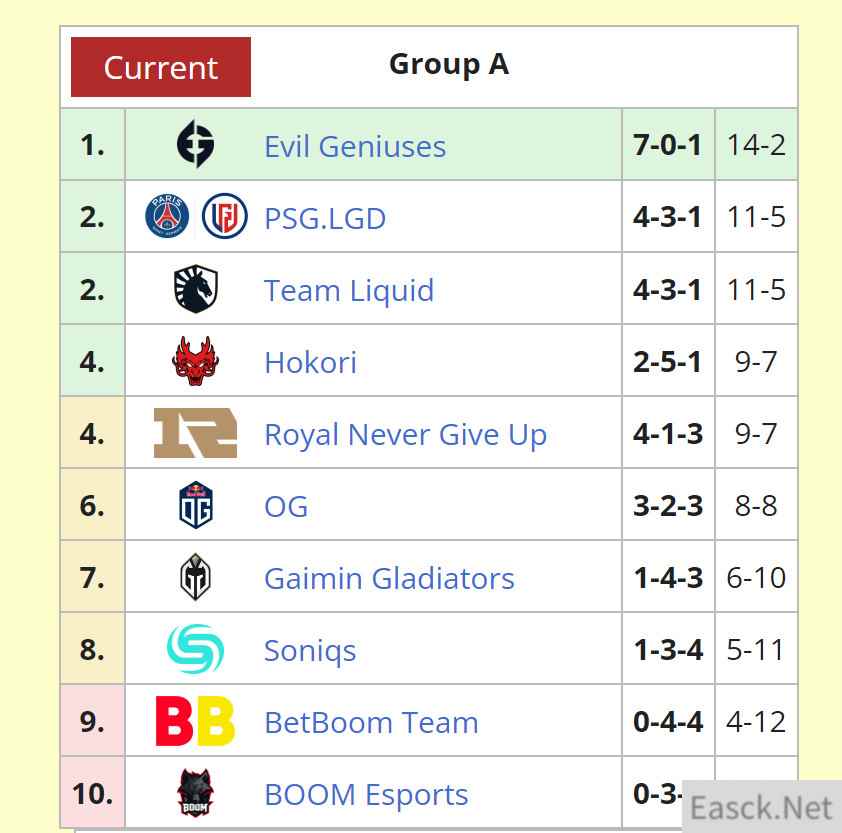Image resolution: width=842 pixels, height=833 pixels.
Task: Click the Team Liquid horse shield logo
Action: click(x=195, y=288)
